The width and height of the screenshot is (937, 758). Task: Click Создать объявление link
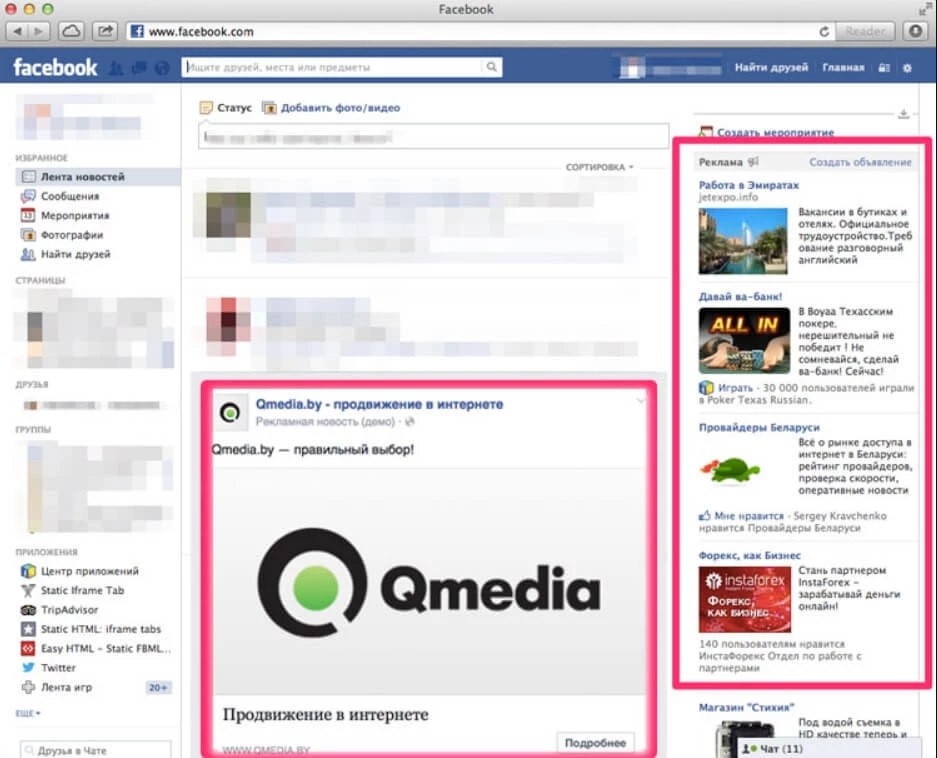(x=861, y=162)
